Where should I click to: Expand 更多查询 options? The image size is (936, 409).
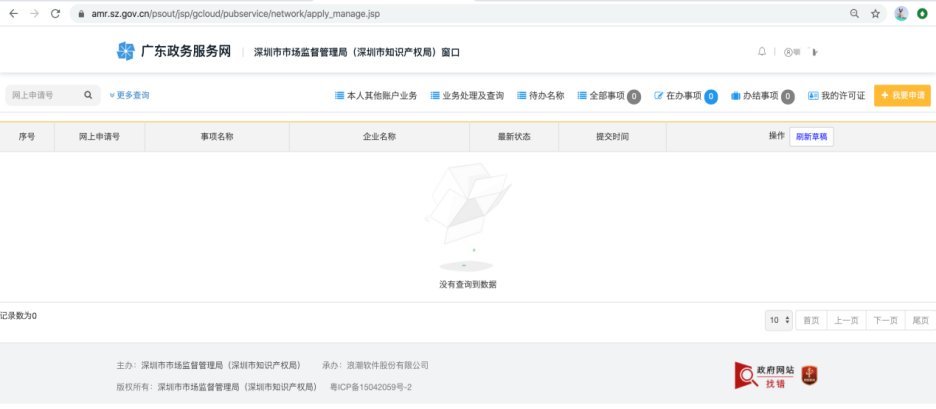[x=130, y=95]
